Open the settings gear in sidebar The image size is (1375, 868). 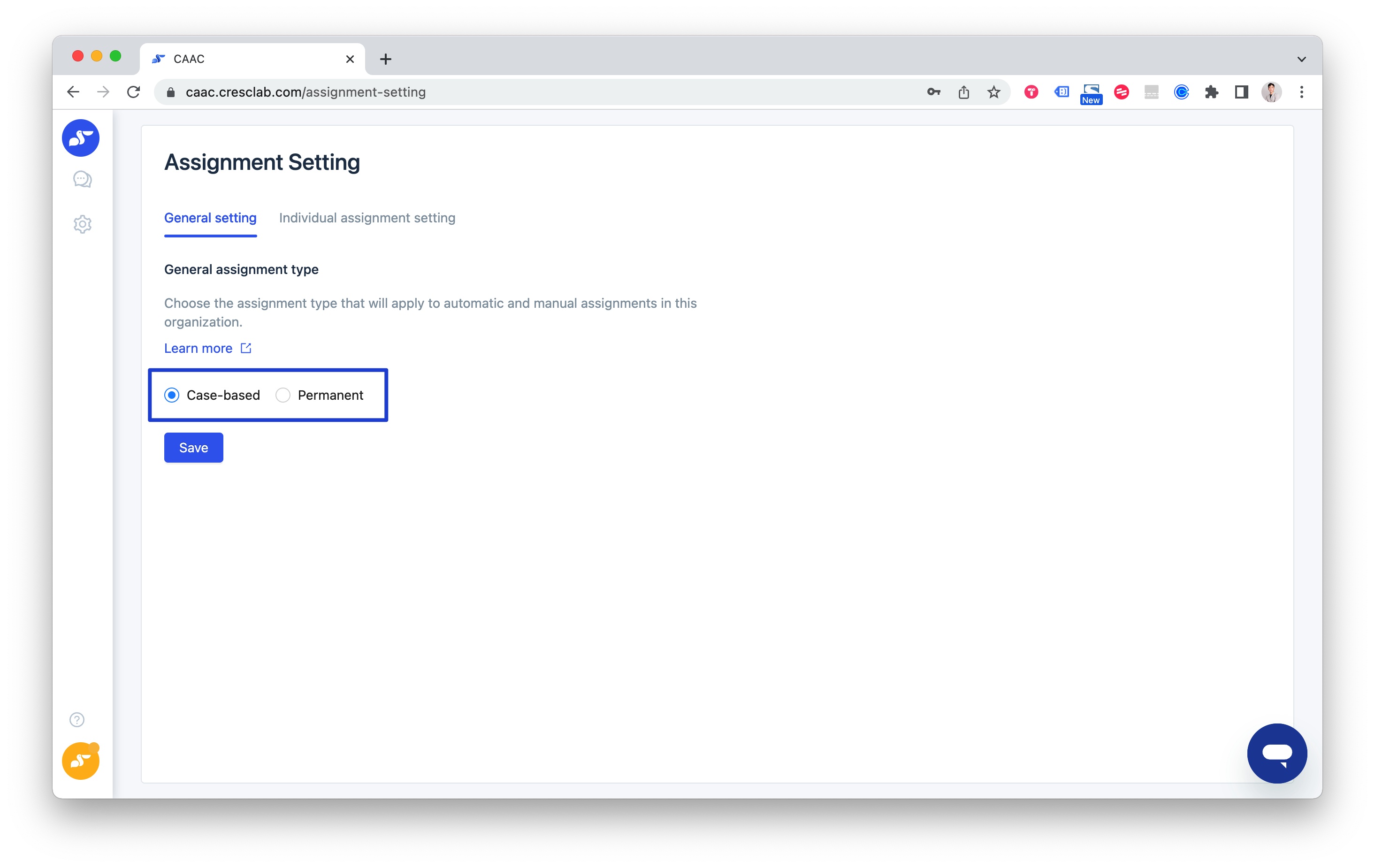coord(82,224)
